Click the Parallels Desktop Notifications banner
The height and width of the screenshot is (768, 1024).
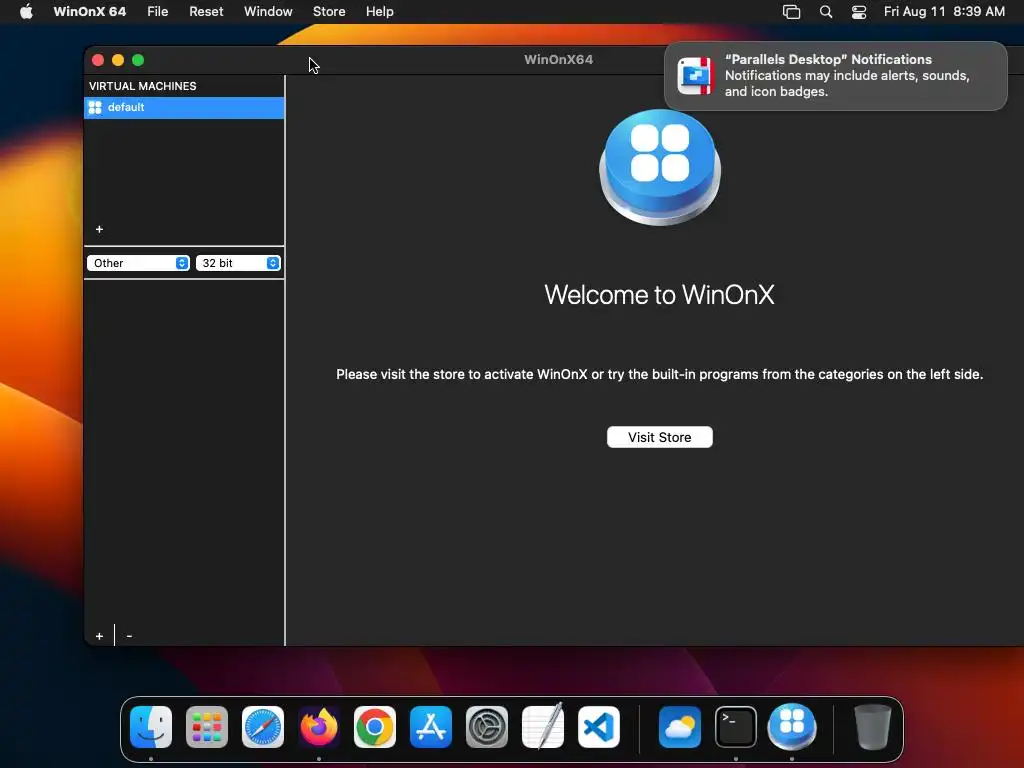point(836,76)
